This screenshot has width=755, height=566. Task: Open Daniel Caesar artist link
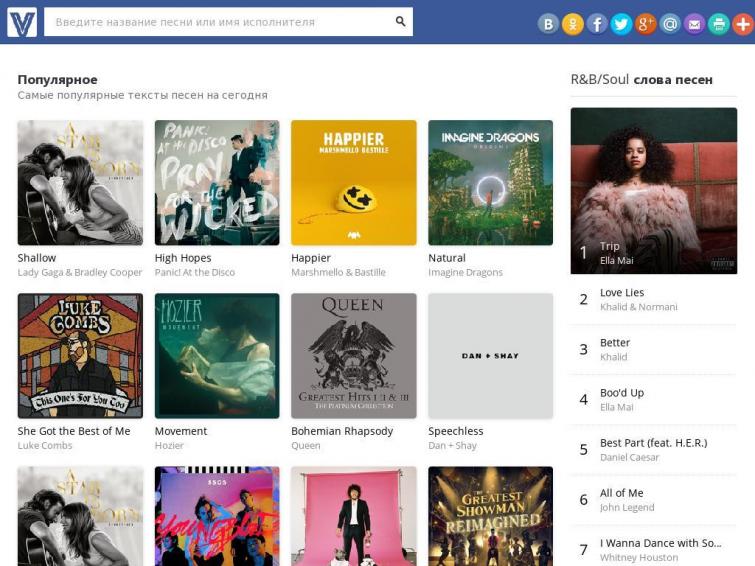point(629,457)
